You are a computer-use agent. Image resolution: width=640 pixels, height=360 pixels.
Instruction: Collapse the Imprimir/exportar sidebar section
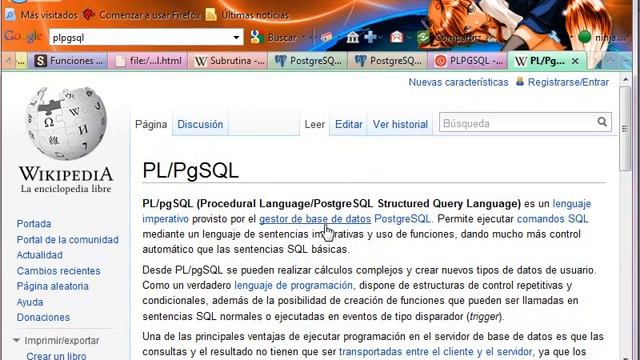(x=56, y=340)
